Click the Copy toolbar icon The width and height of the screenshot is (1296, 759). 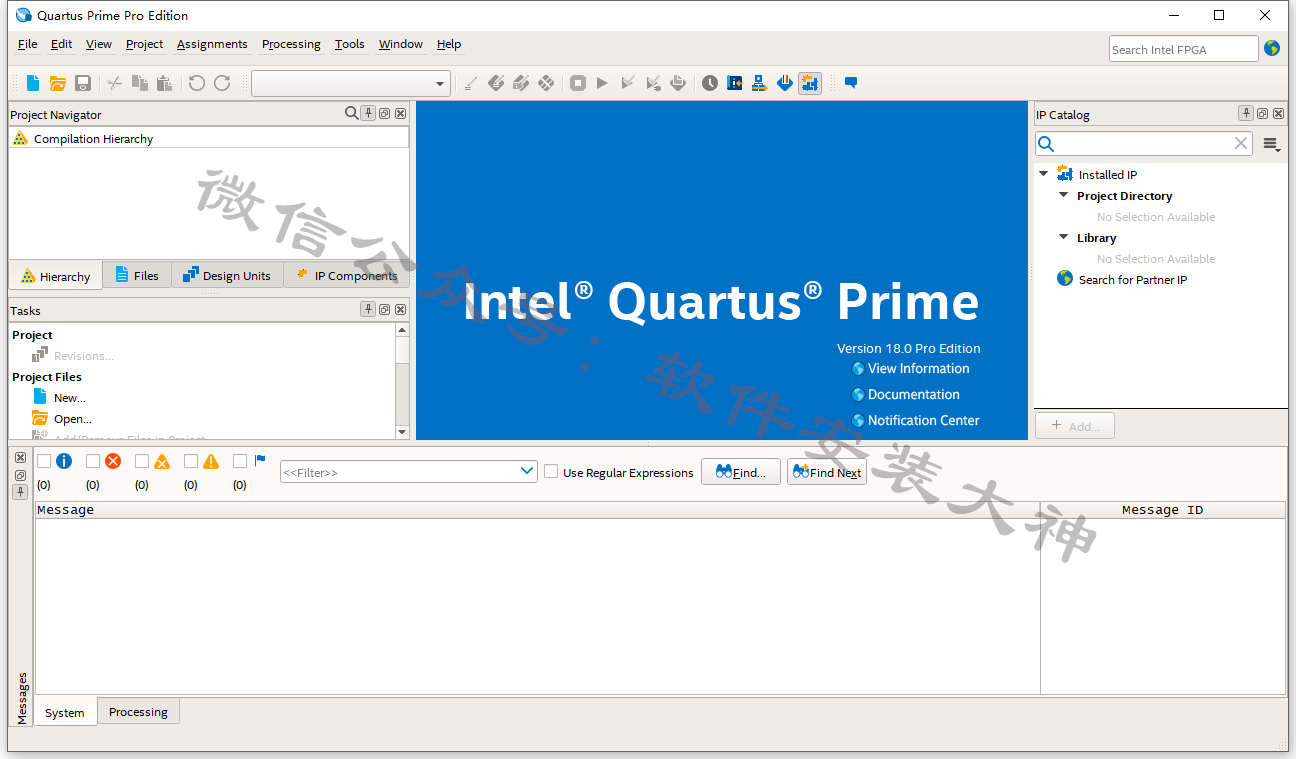(140, 83)
